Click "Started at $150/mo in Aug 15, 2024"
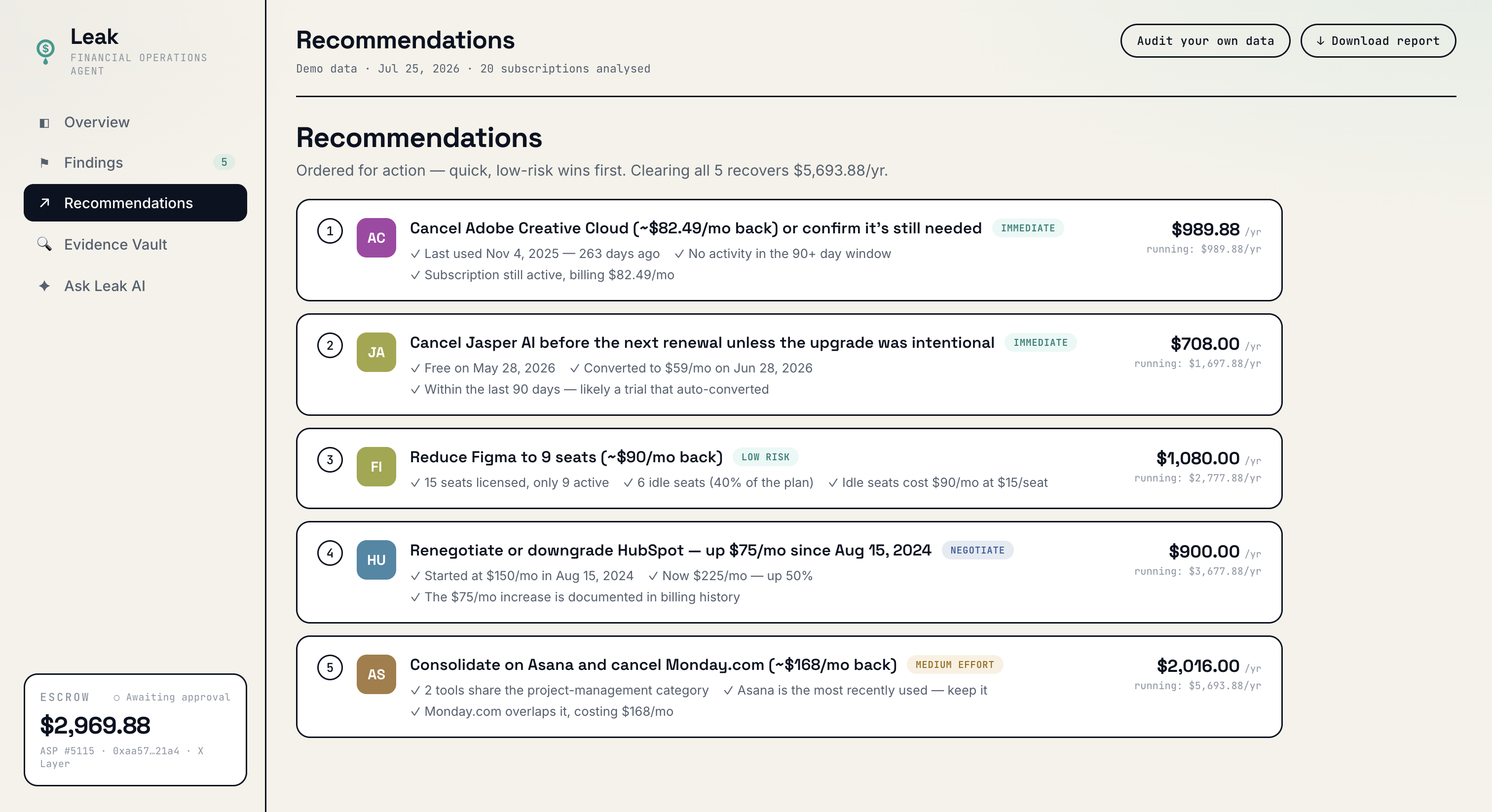1492x812 pixels. point(522,576)
